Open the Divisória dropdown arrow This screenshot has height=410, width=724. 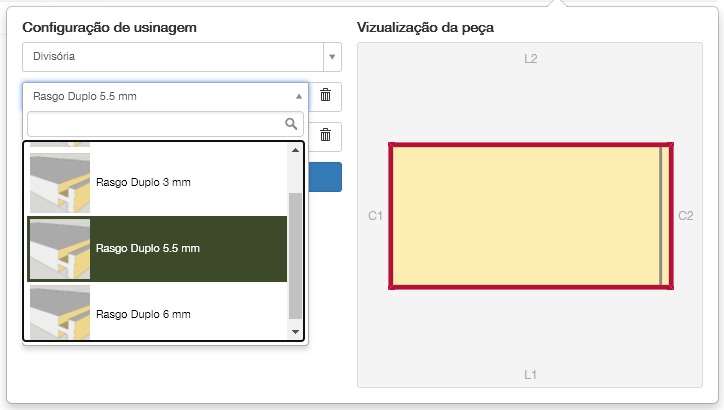pyautogui.click(x=332, y=57)
